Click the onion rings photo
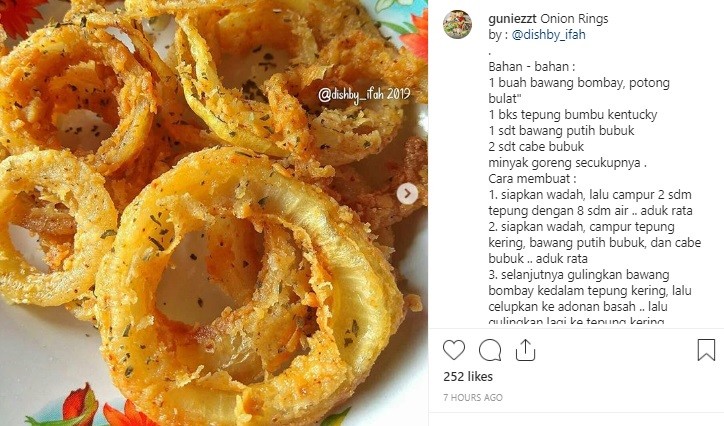Viewport: 724px width, 426px height. 214,213
